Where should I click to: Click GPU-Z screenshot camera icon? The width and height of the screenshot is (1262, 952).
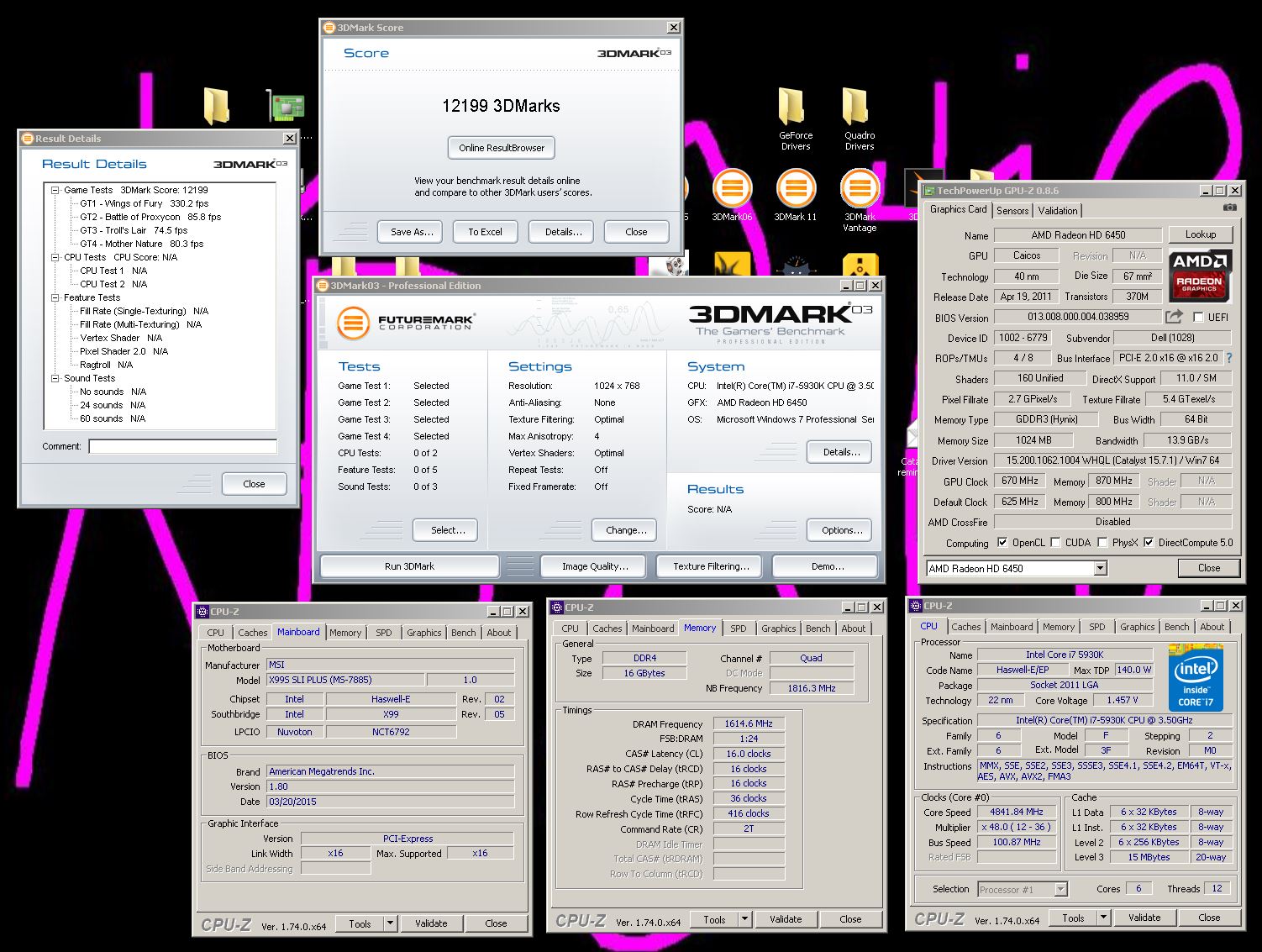[x=1229, y=208]
